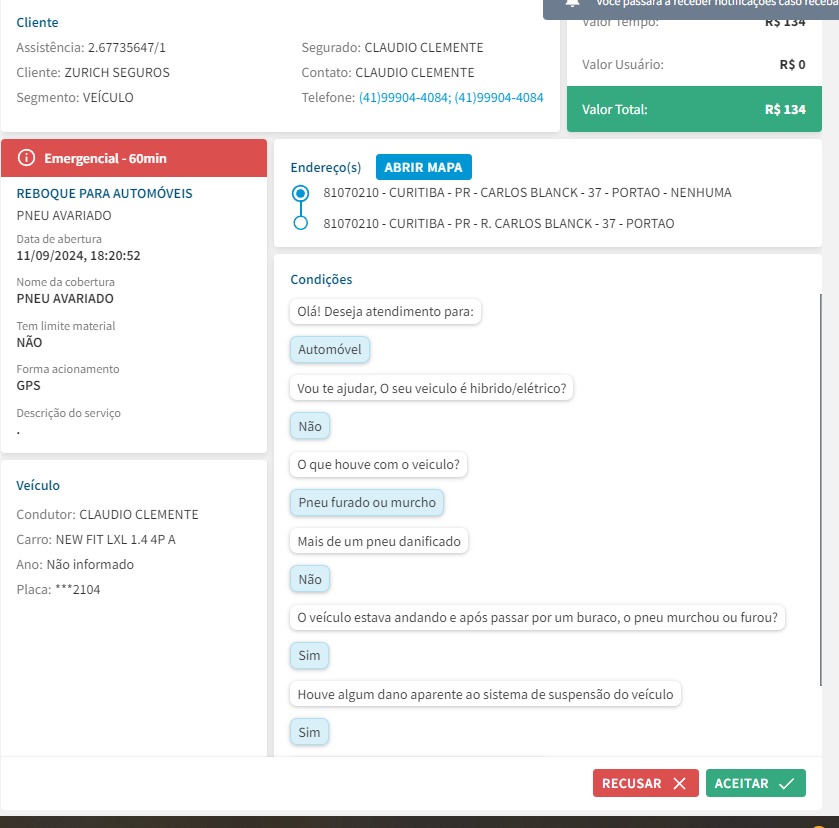Click 'Não' answer under hibrido/elétrico question
Image resolution: width=839 pixels, height=828 pixels.
310,426
